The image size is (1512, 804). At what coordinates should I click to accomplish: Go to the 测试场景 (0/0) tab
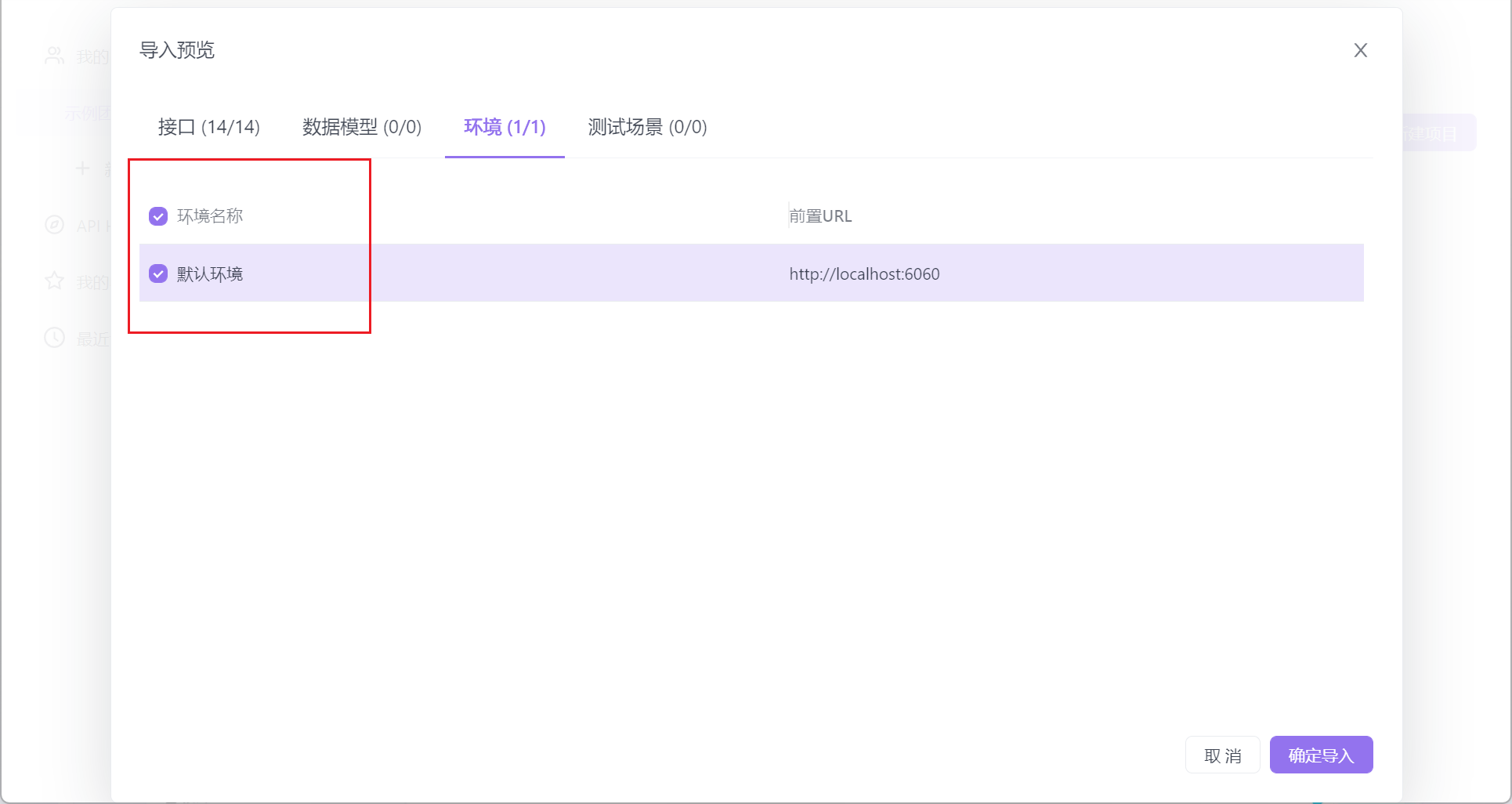click(648, 127)
